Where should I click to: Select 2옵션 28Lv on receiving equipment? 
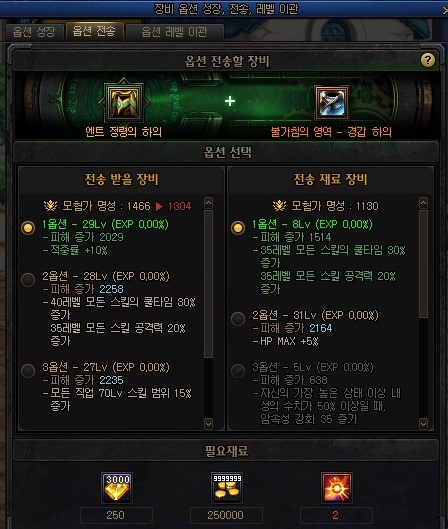tap(28, 280)
